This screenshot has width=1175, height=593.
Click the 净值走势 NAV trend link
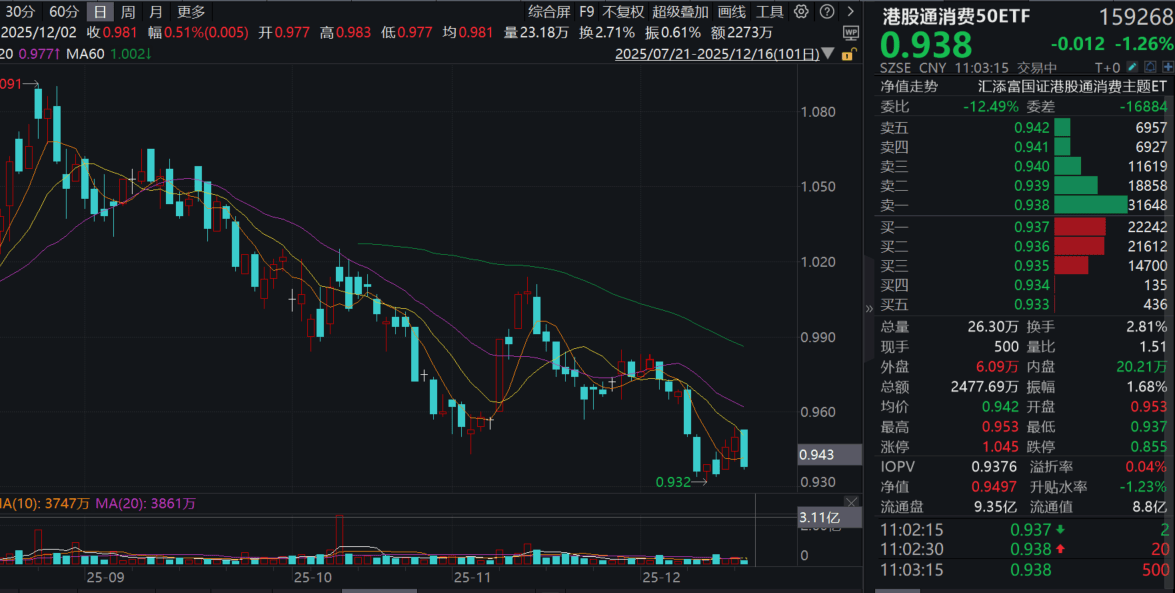pos(909,86)
